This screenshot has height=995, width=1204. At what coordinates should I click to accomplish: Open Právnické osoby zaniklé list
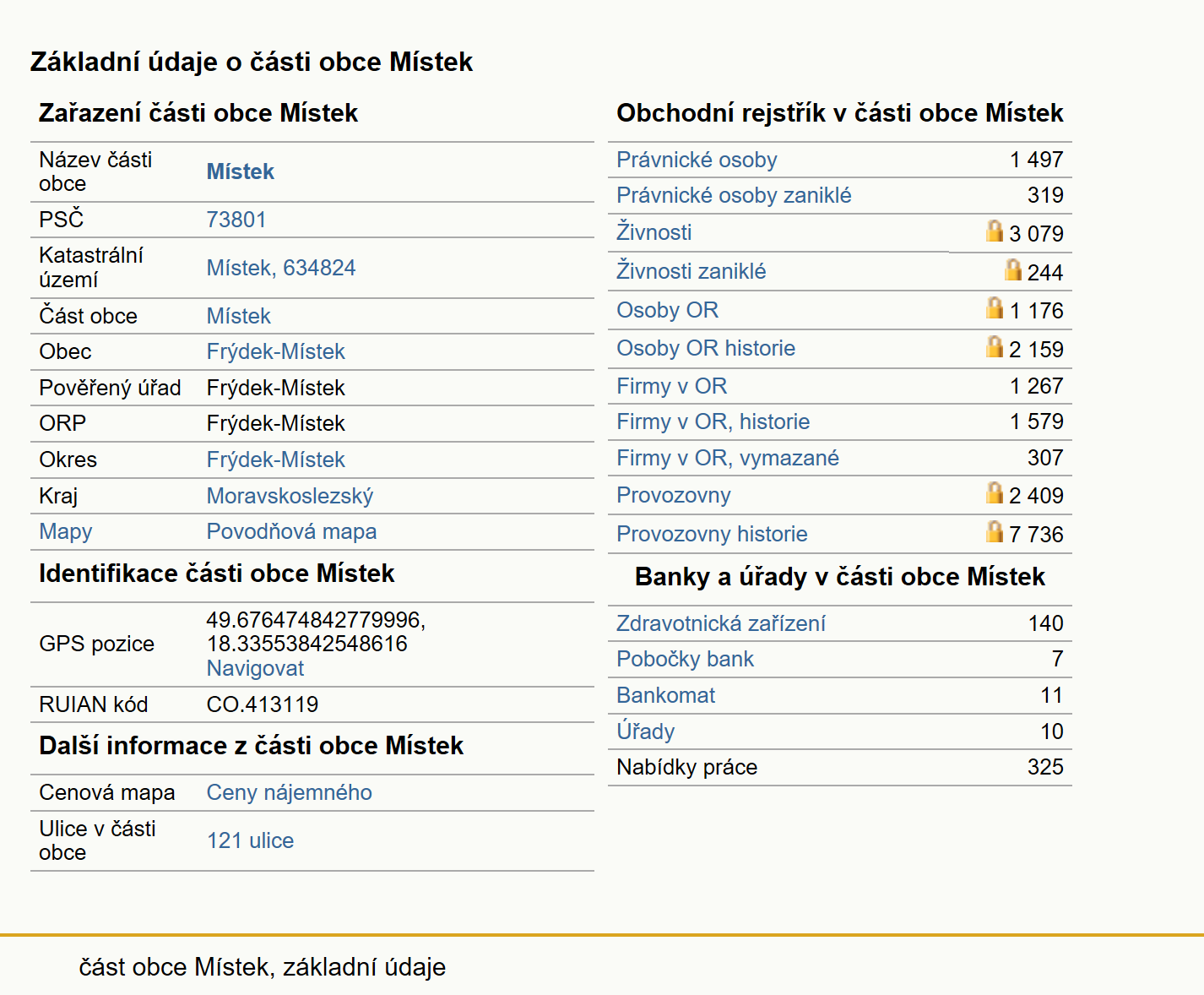click(734, 195)
